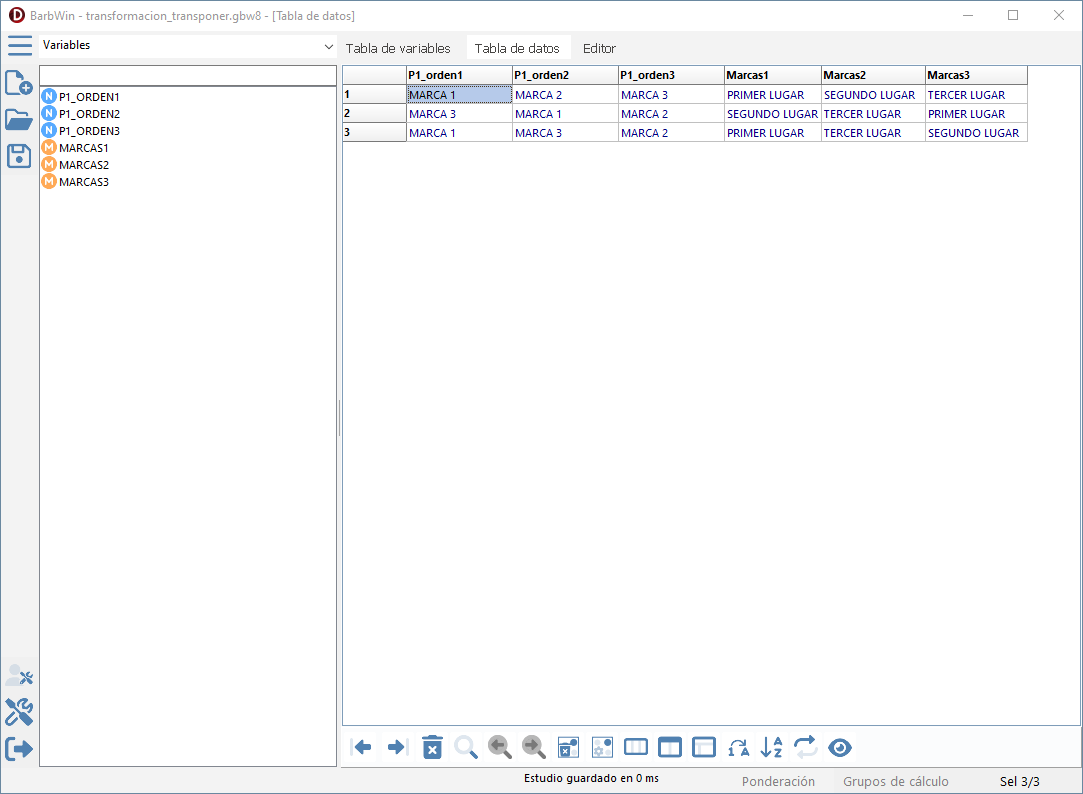Switch to the Tabla de variables tab
This screenshot has height=794, width=1083.
click(x=398, y=48)
